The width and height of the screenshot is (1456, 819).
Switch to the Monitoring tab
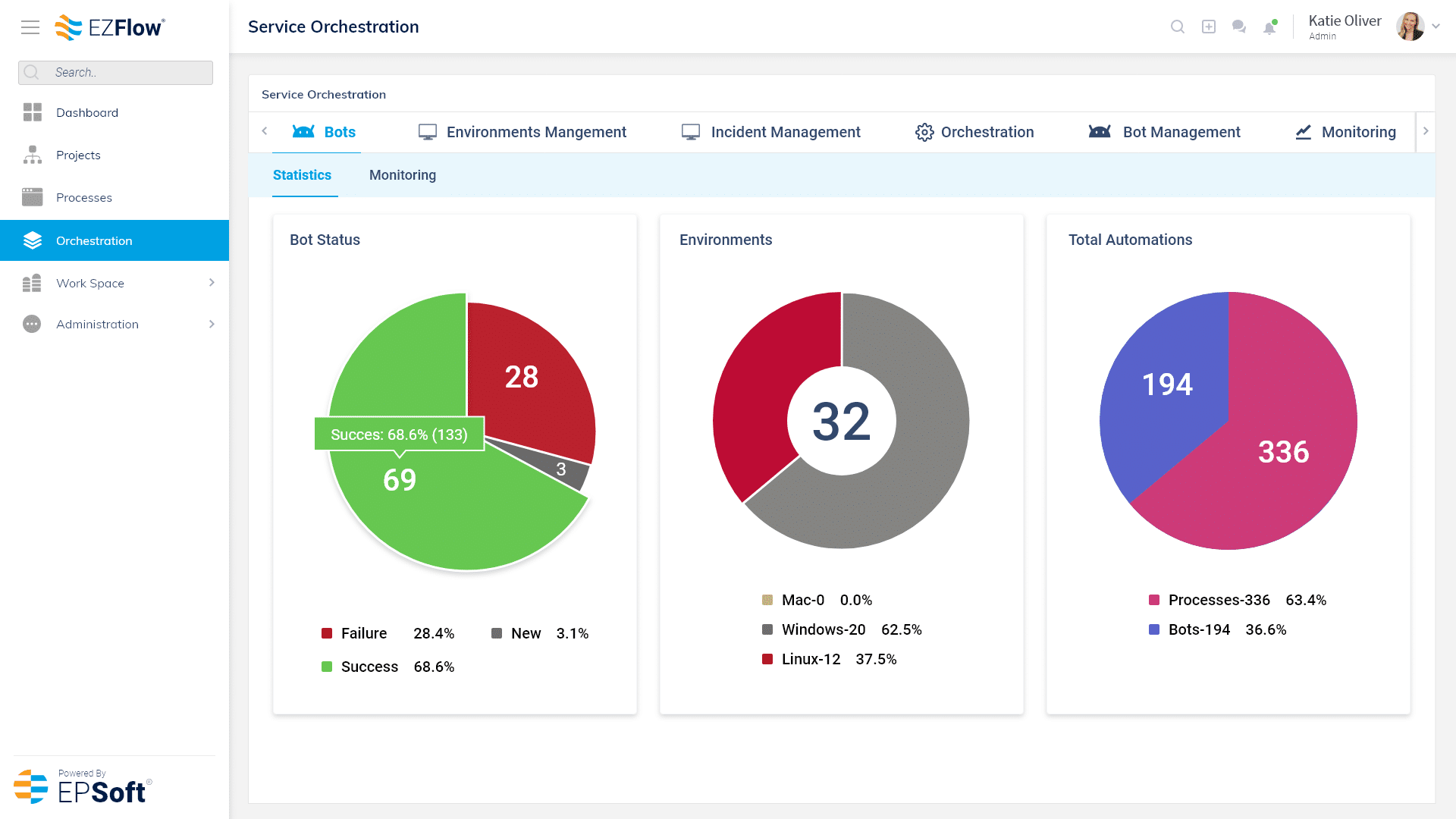[403, 175]
